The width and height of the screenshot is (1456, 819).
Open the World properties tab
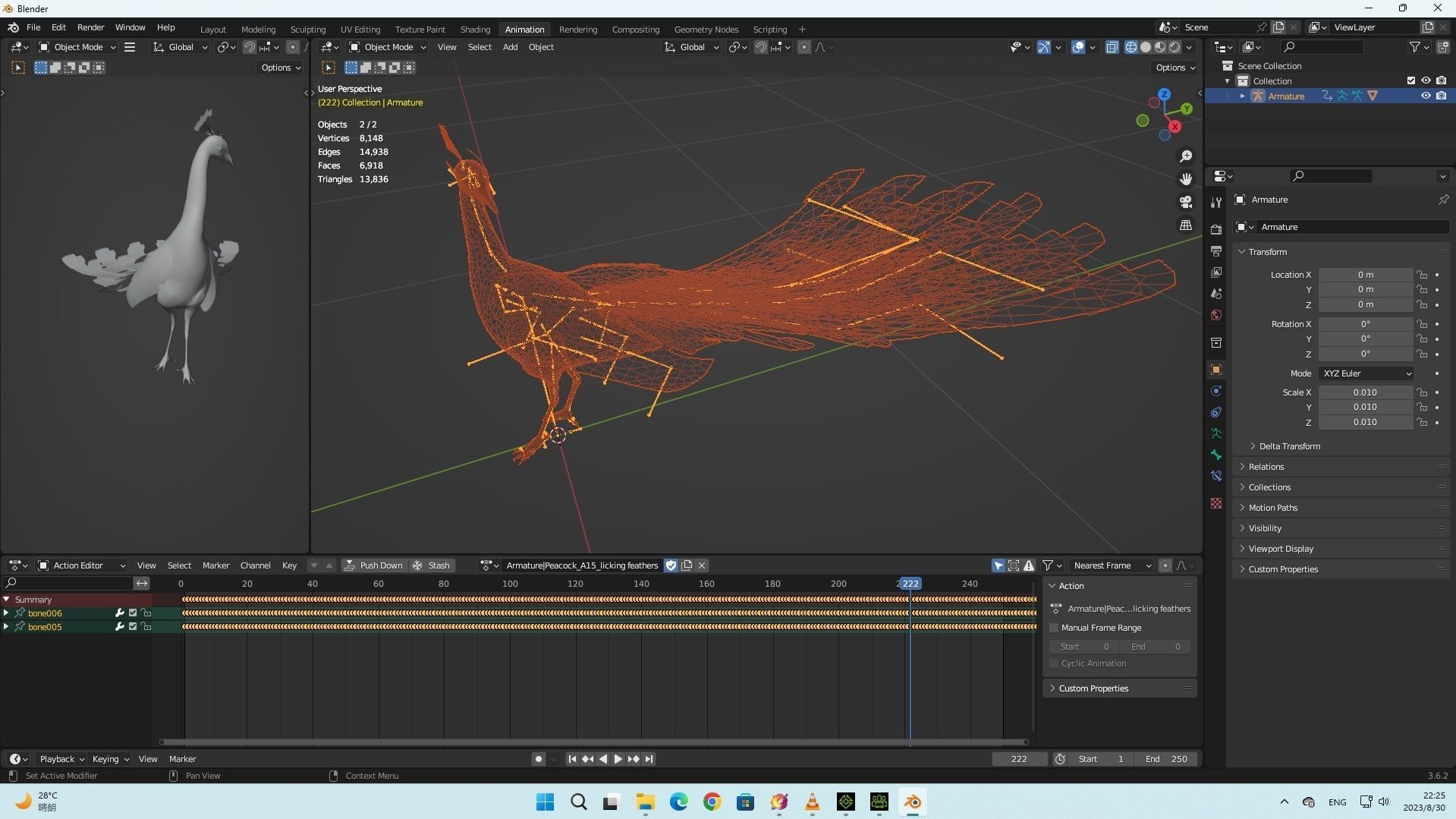point(1216,315)
